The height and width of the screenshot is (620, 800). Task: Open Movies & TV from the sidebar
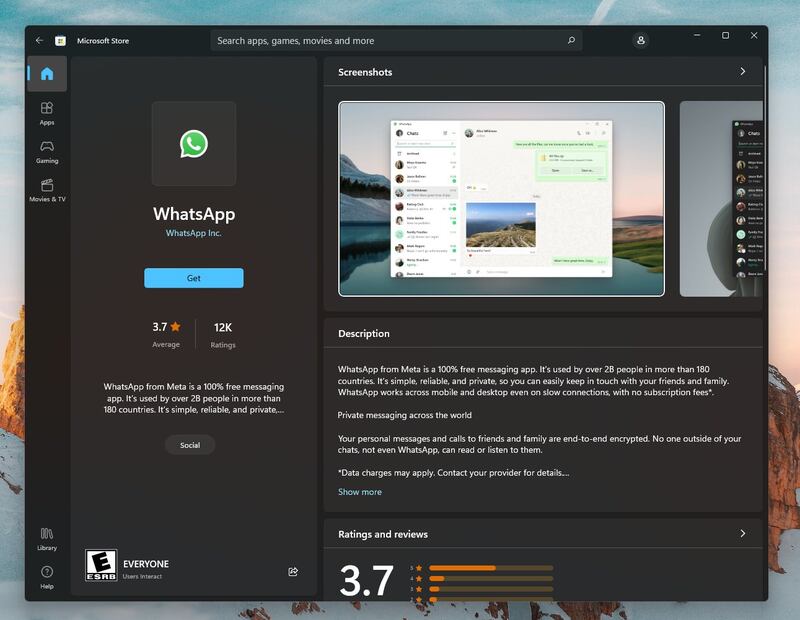click(44, 189)
